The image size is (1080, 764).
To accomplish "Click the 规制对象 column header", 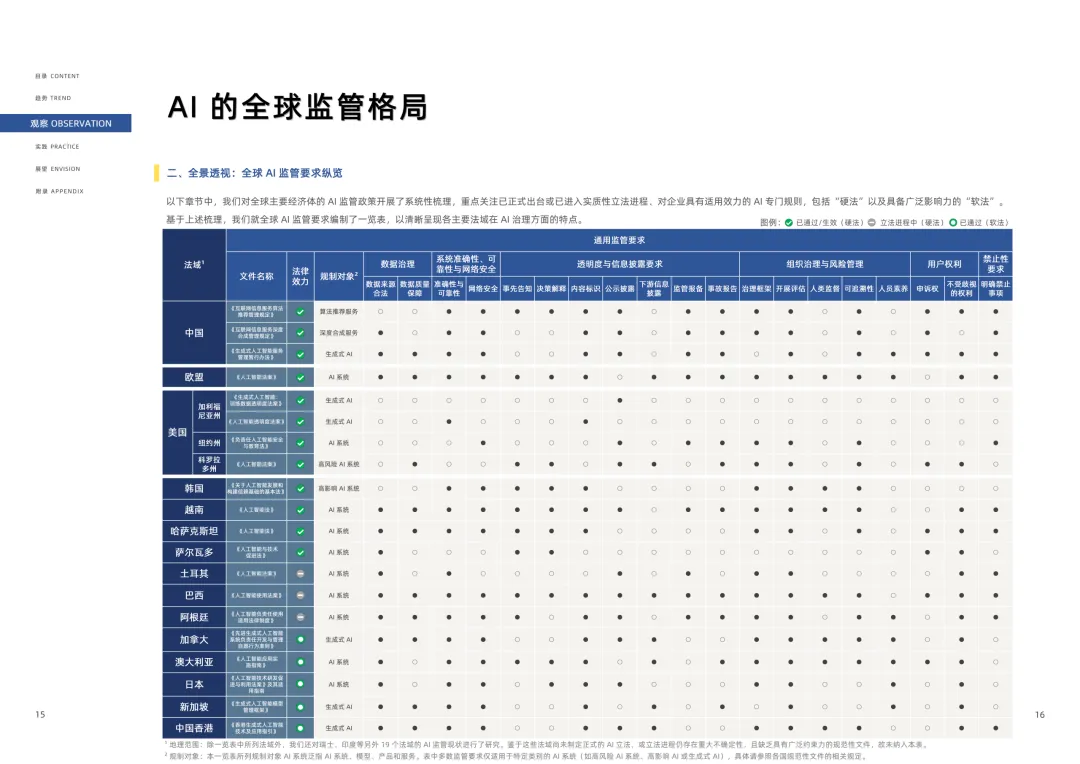I will (x=339, y=276).
